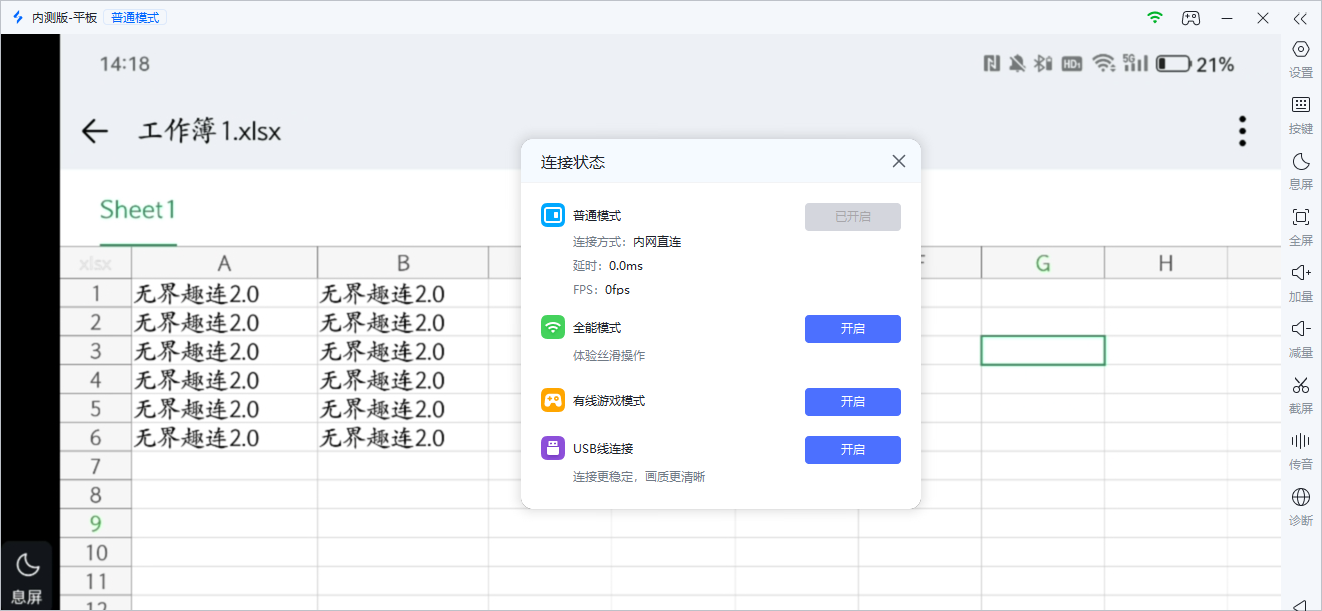
Task: Collapse the right sidebar with the chevron
Action: [x=1300, y=17]
